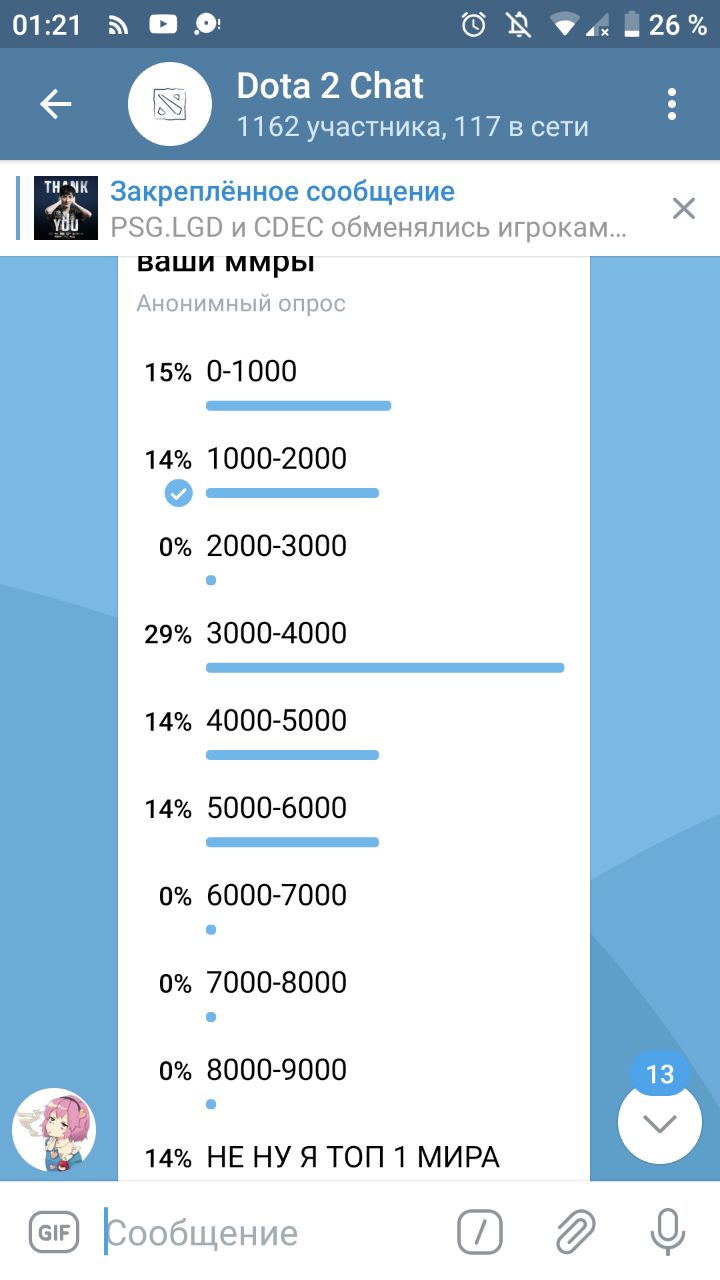The height and width of the screenshot is (1280, 720).
Task: Select the 0-1000 poll option
Action: (252, 372)
